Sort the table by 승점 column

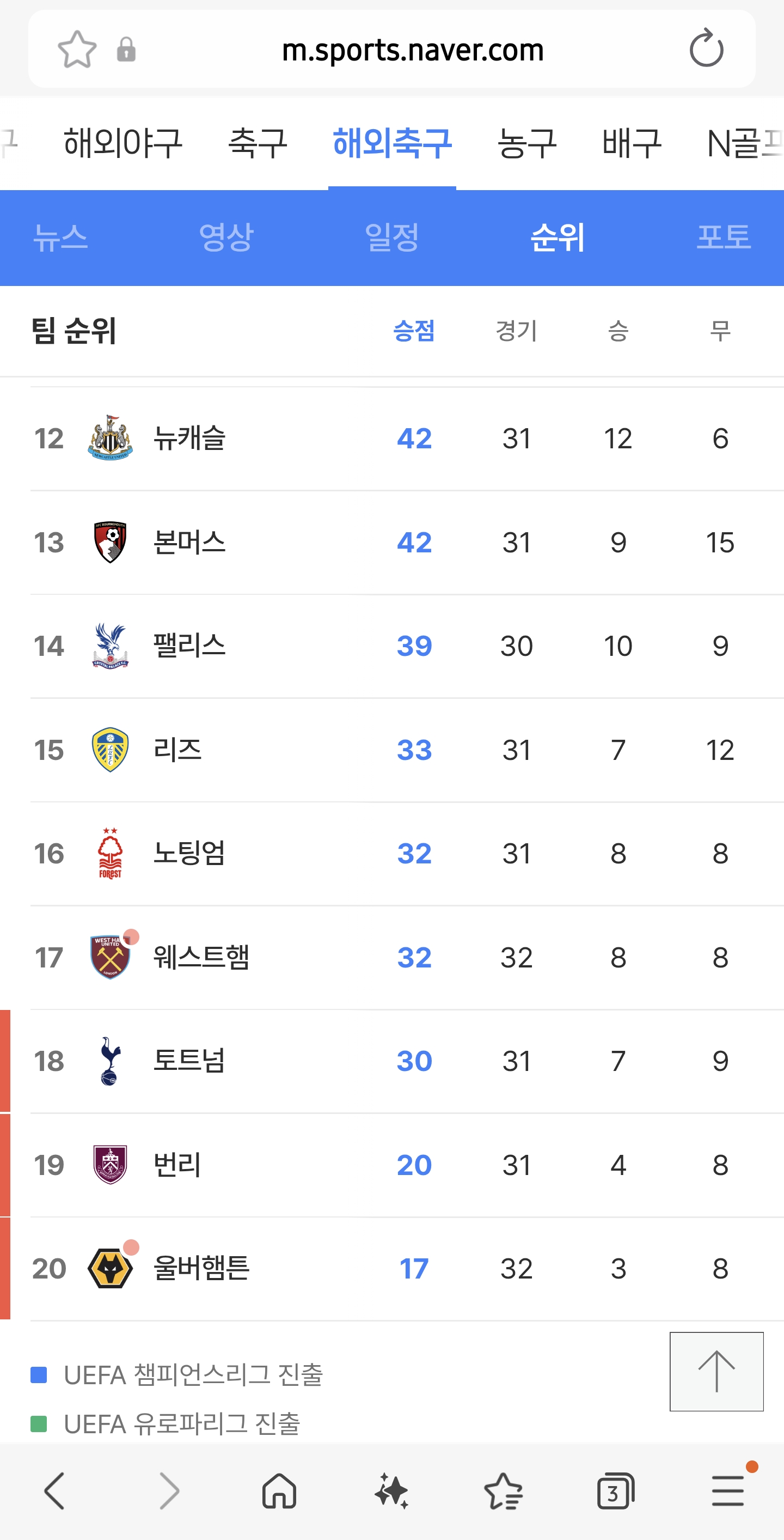(x=414, y=331)
